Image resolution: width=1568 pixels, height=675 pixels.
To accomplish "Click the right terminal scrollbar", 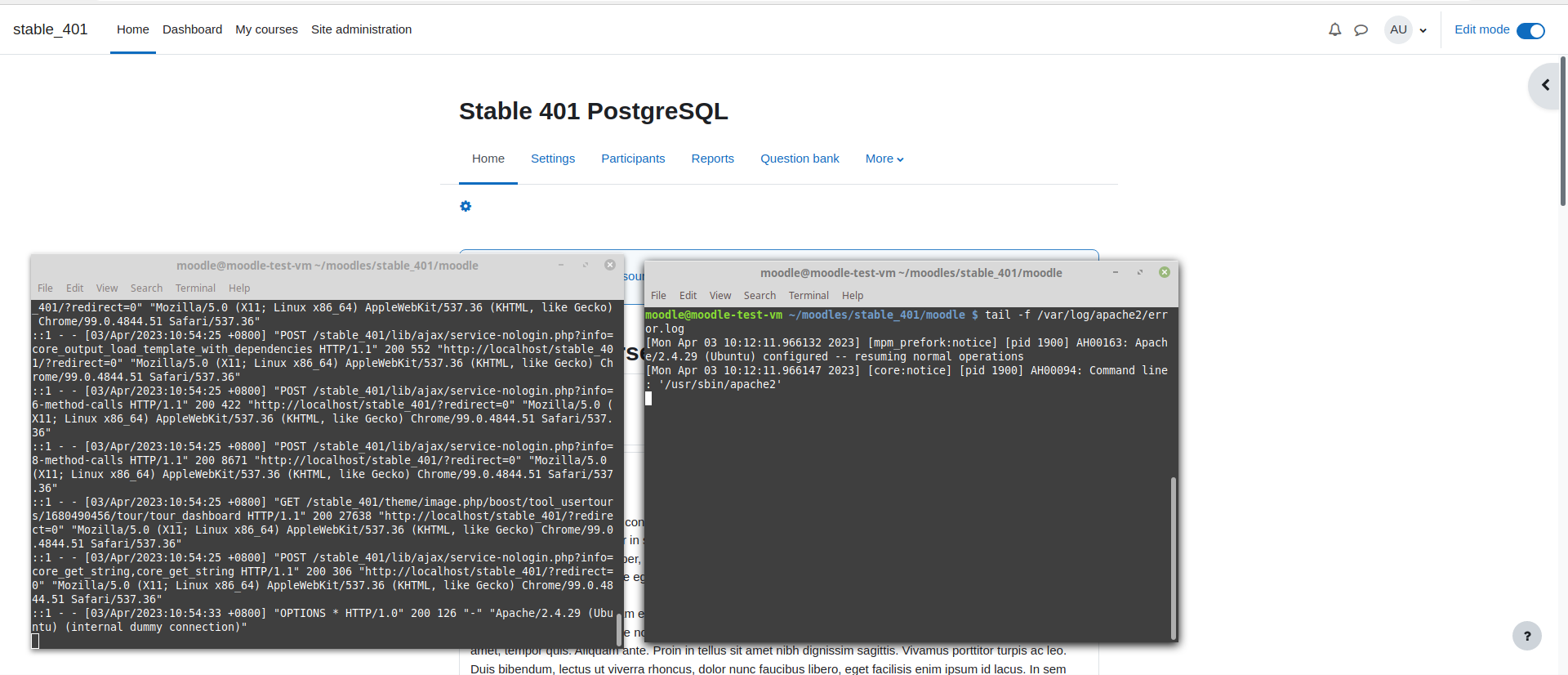I will [1174, 558].
